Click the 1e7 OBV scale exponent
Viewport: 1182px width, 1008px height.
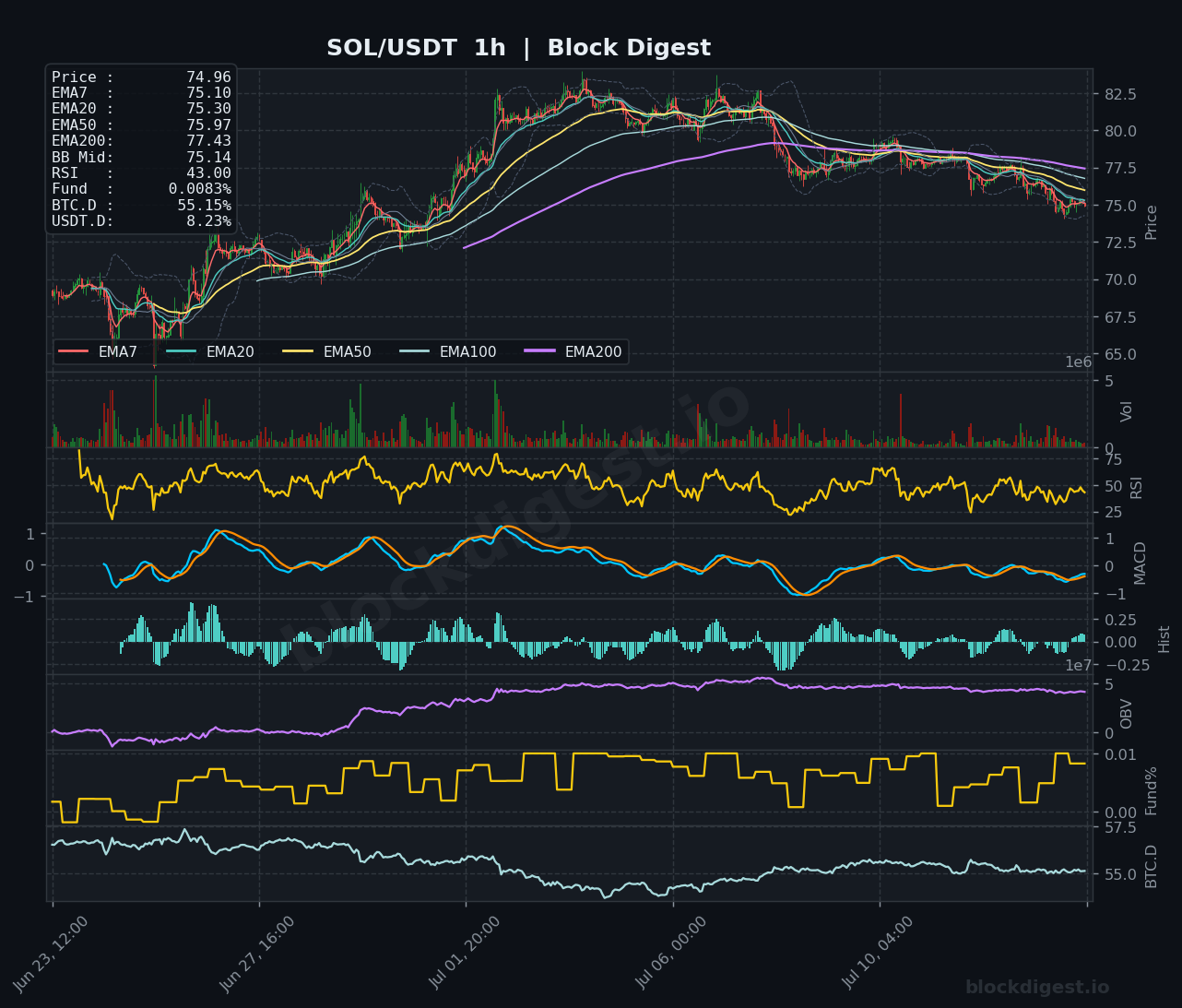[x=1079, y=665]
